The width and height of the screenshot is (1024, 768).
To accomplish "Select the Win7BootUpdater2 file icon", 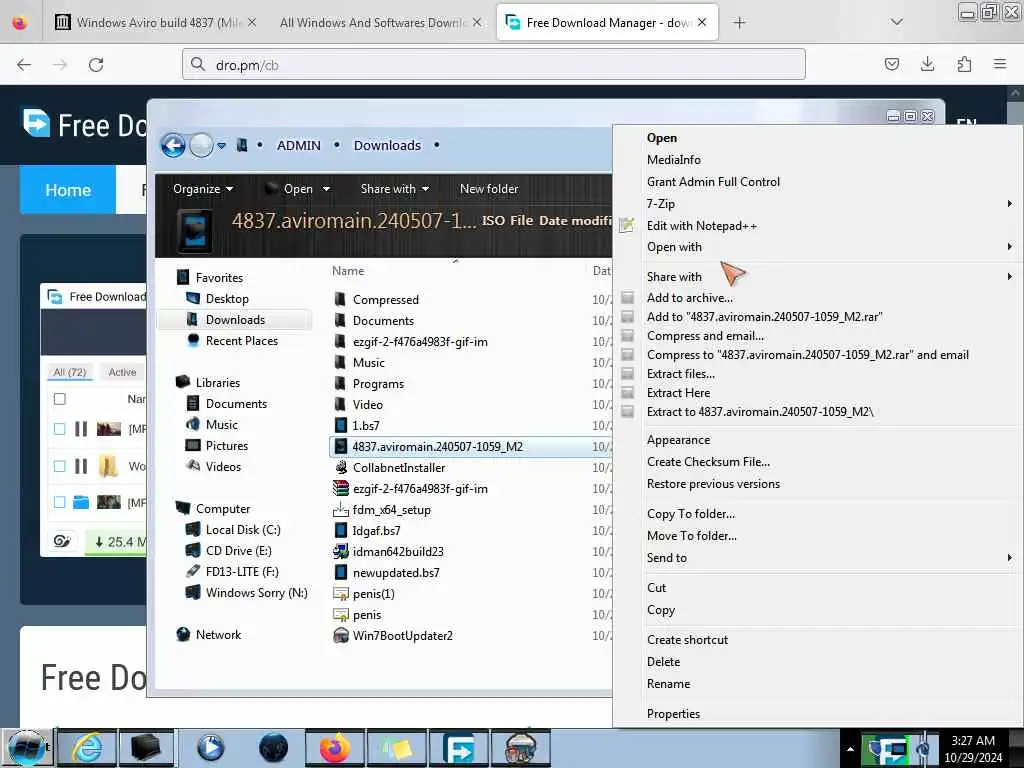I will pos(340,635).
